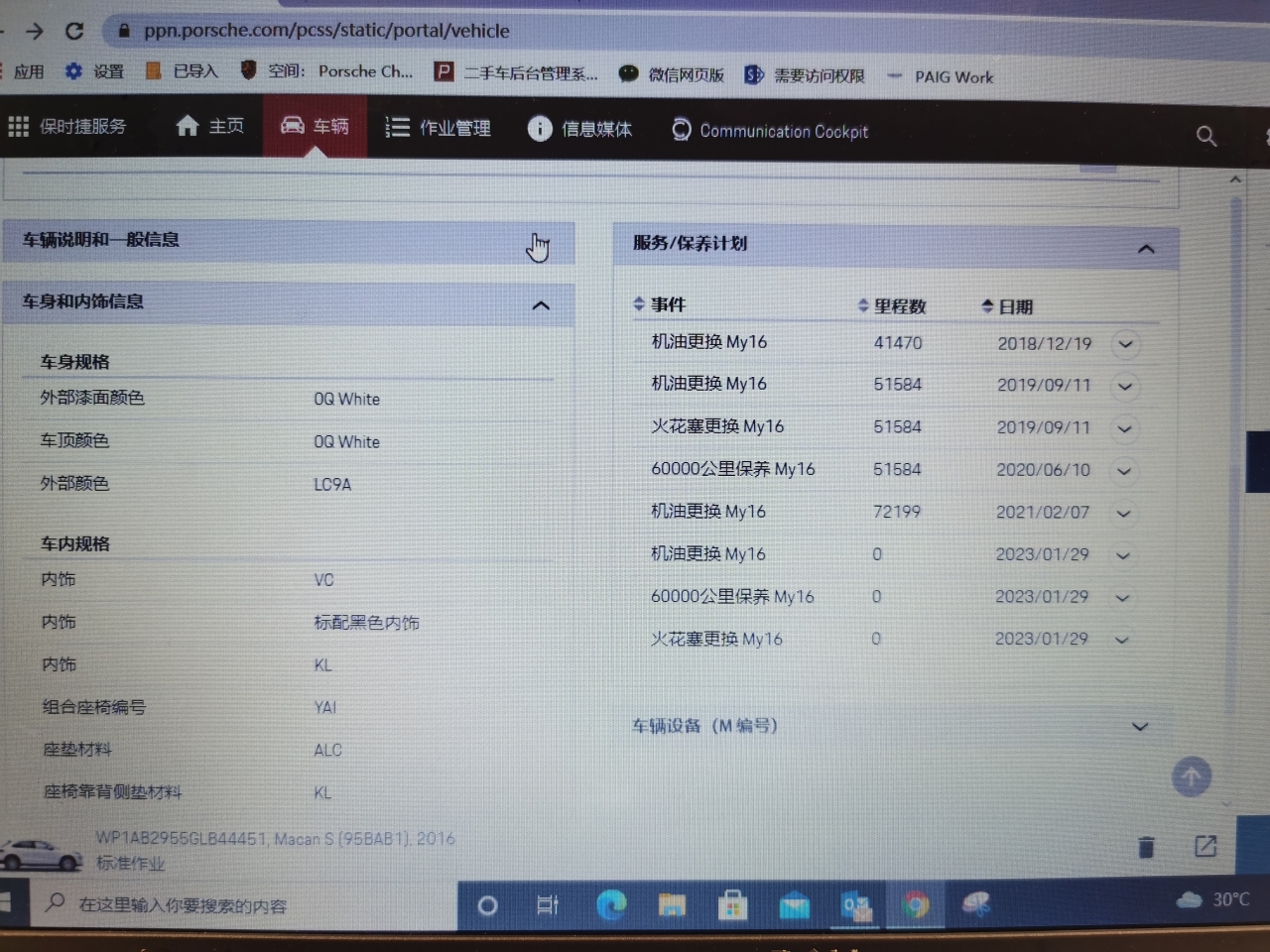Viewport: 1270px width, 952px height.
Task: Click 标准作业 label under VIN
Action: [x=130, y=863]
